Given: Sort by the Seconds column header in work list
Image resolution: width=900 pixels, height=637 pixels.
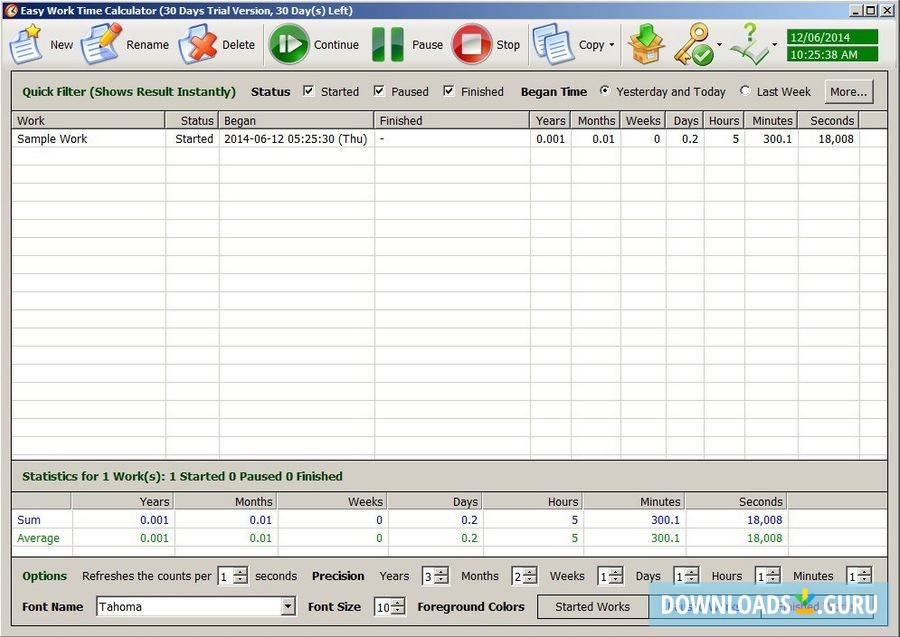Looking at the screenshot, I should click(x=829, y=121).
